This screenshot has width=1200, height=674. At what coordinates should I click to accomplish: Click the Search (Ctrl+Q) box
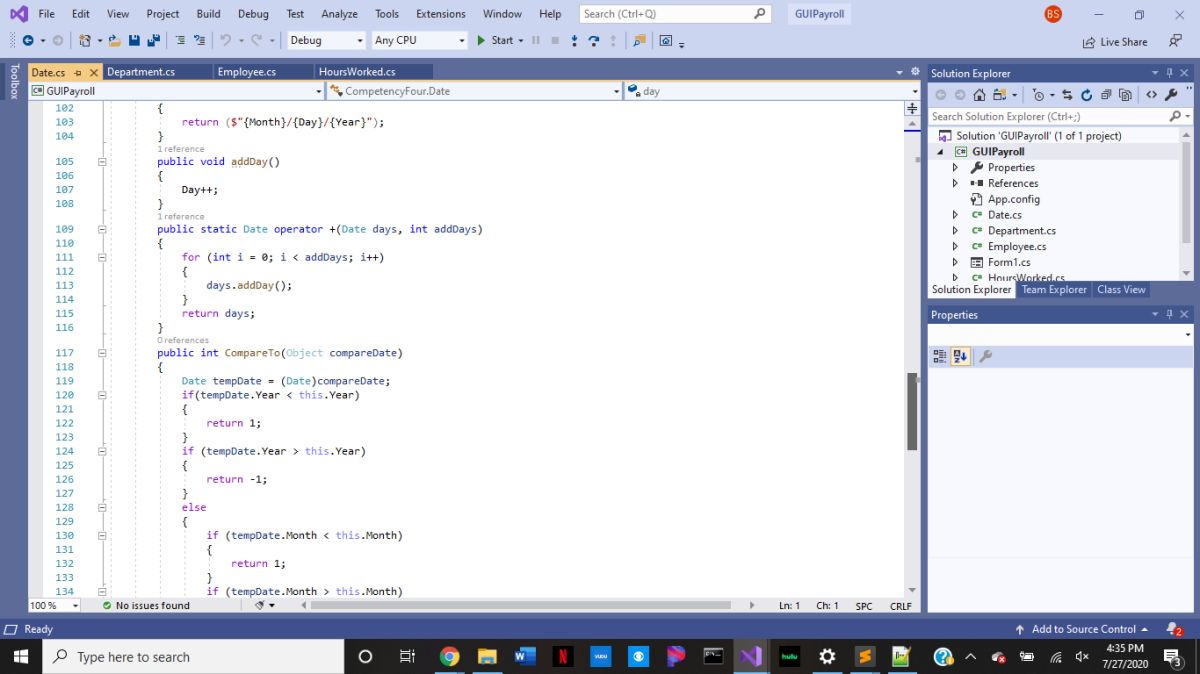pyautogui.click(x=675, y=14)
